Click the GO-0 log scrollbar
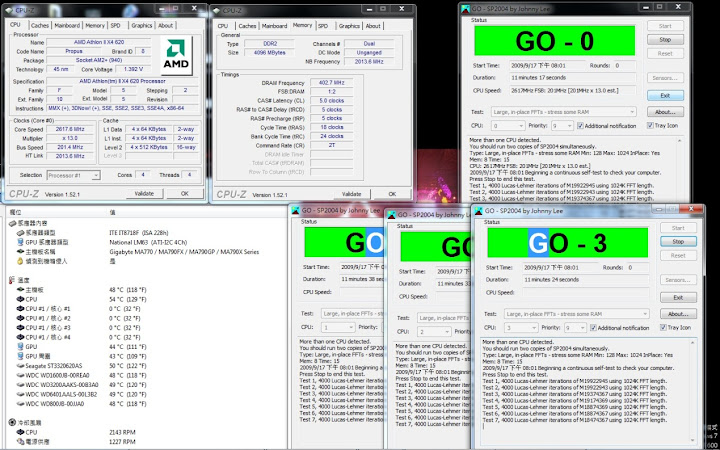The width and height of the screenshot is (720, 450). point(680,168)
